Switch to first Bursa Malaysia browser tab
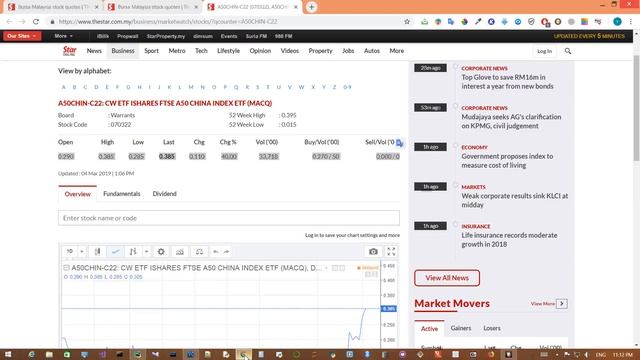 tap(54, 7)
